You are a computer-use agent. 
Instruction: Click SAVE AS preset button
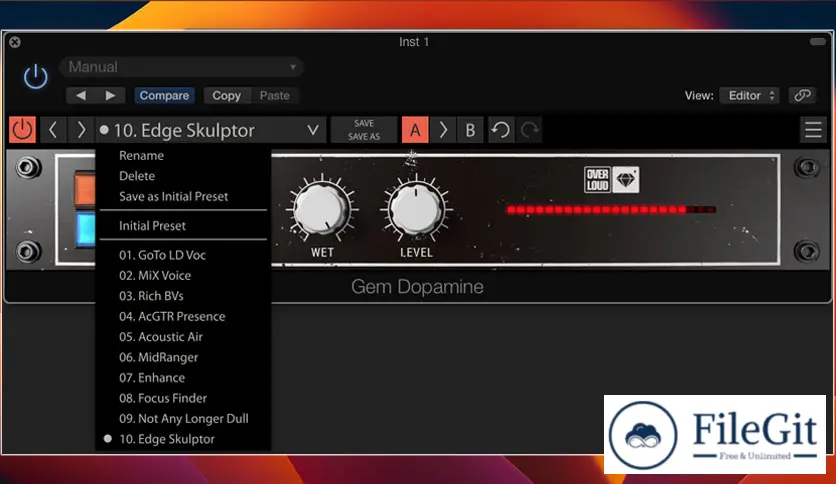click(x=364, y=136)
